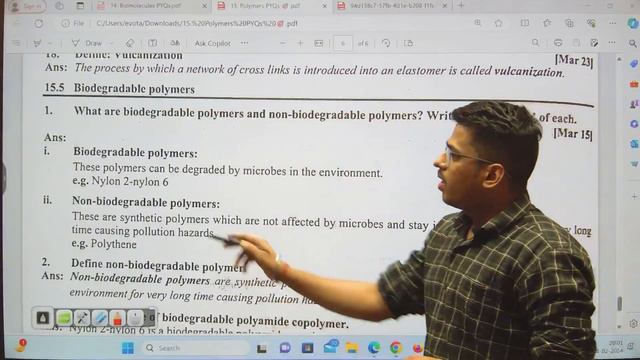Select the Draw tool

tap(87, 43)
